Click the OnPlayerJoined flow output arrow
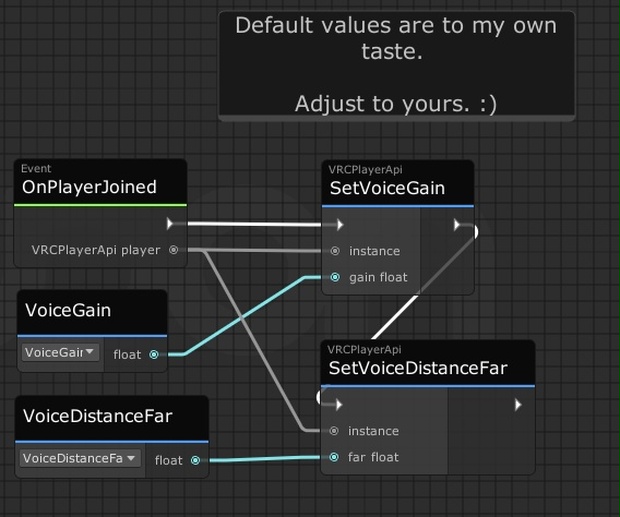Image resolution: width=620 pixels, height=517 pixels. (x=170, y=224)
